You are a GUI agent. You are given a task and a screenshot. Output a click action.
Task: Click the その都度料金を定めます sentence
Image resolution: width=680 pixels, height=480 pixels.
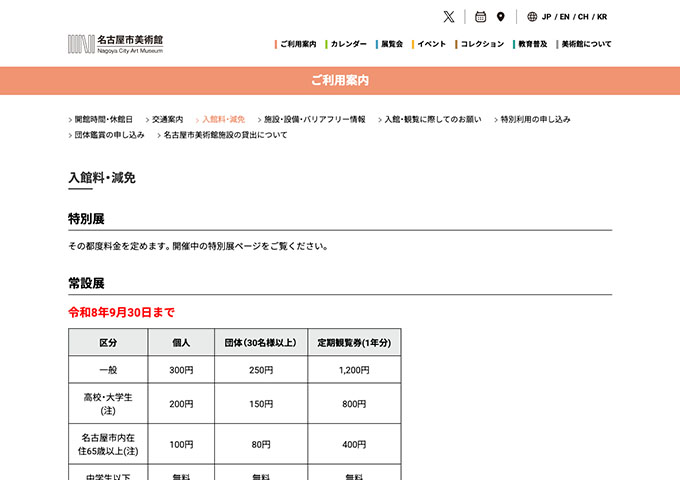118,246
